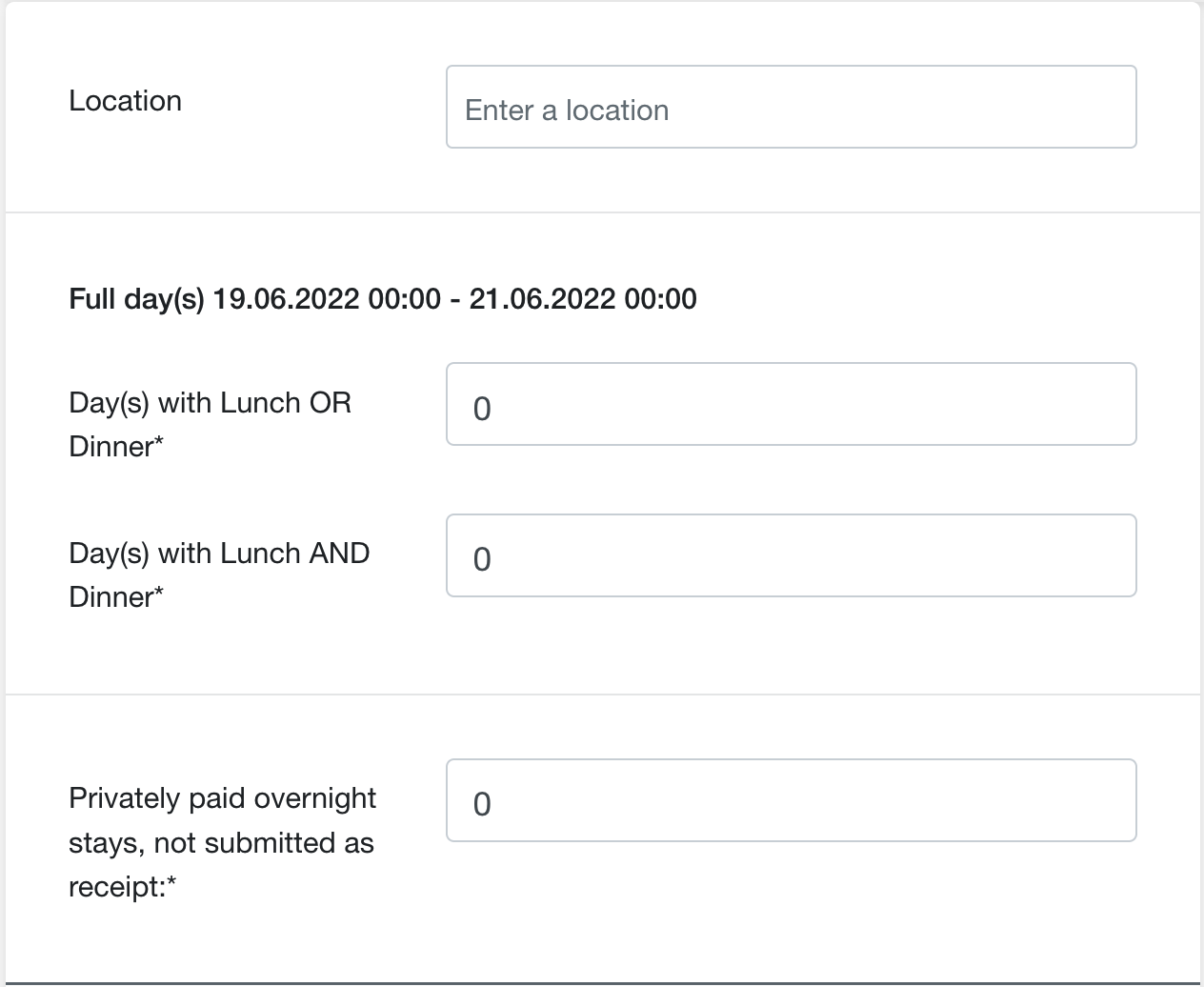Click the start date 19.06.2022 00:00 text
This screenshot has height=987, width=1204.
click(327, 298)
